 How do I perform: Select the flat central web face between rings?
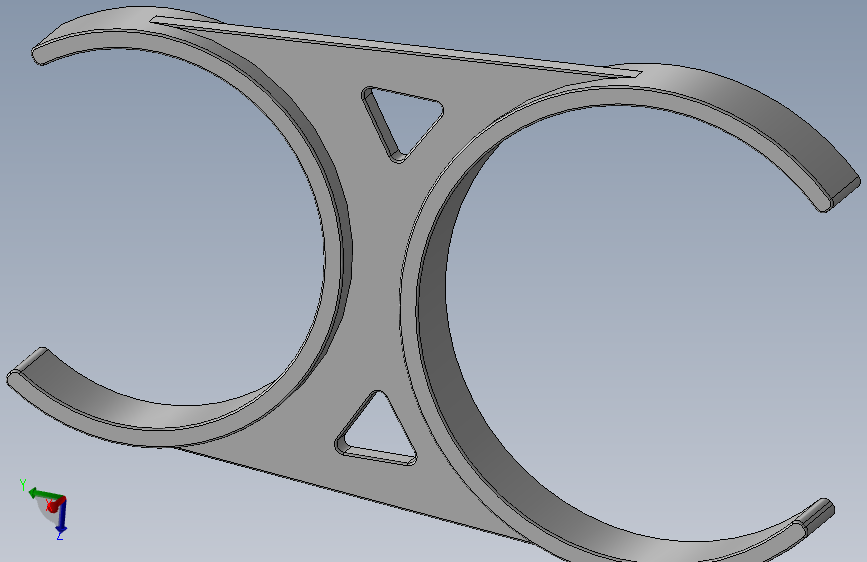pos(376,277)
